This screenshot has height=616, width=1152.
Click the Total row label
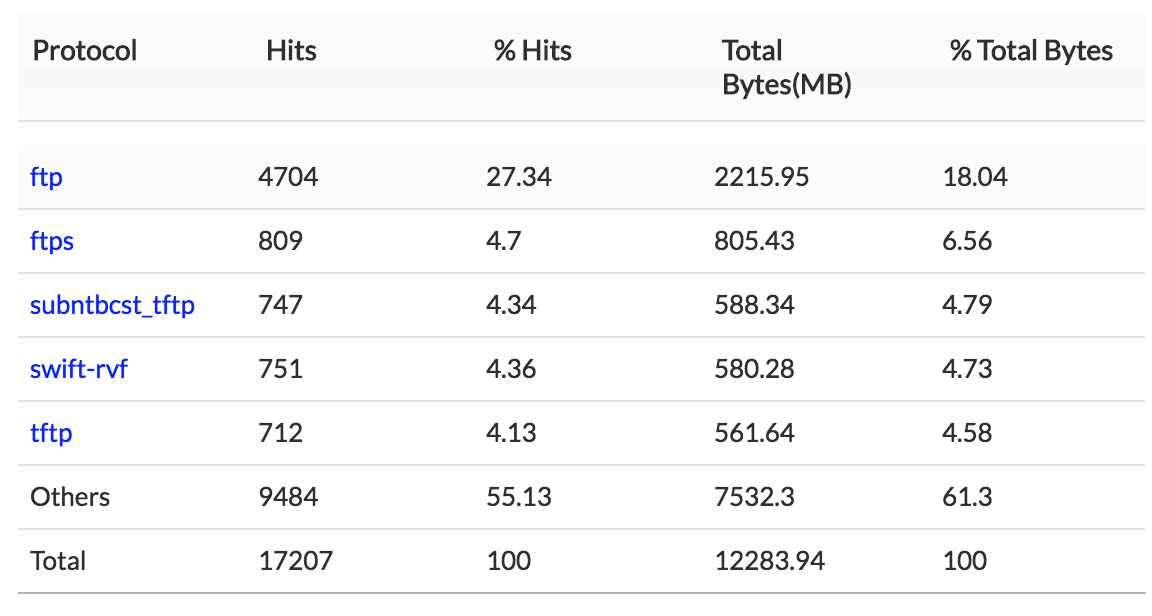pyautogui.click(x=58, y=561)
